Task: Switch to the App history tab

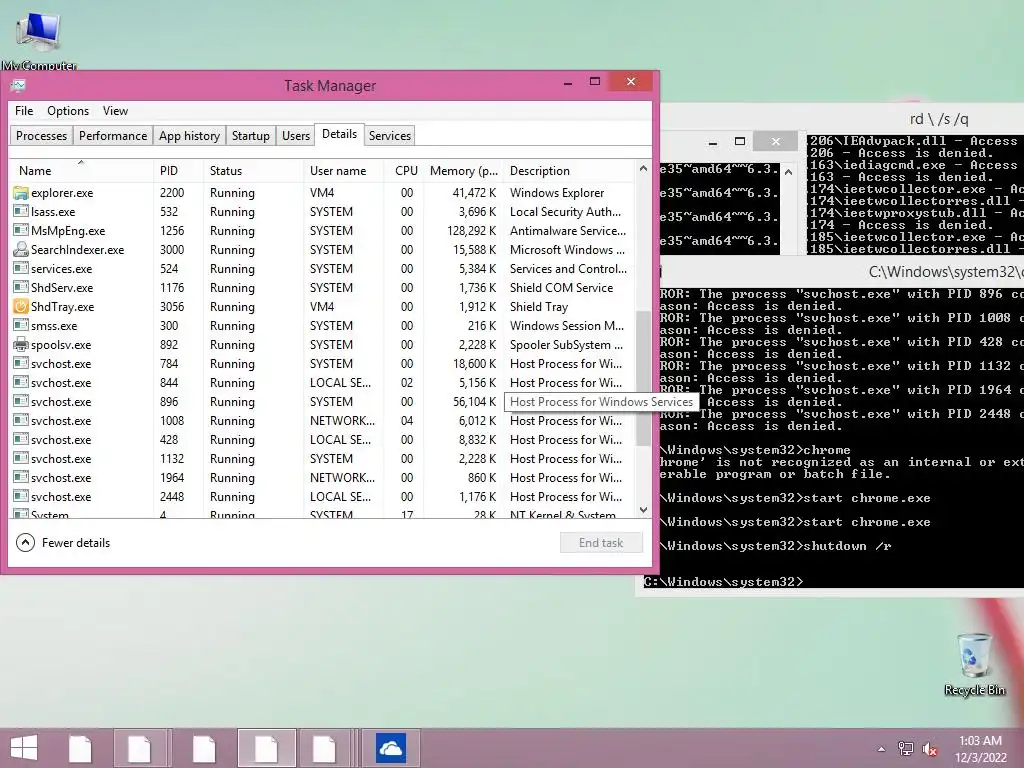Action: pyautogui.click(x=189, y=136)
